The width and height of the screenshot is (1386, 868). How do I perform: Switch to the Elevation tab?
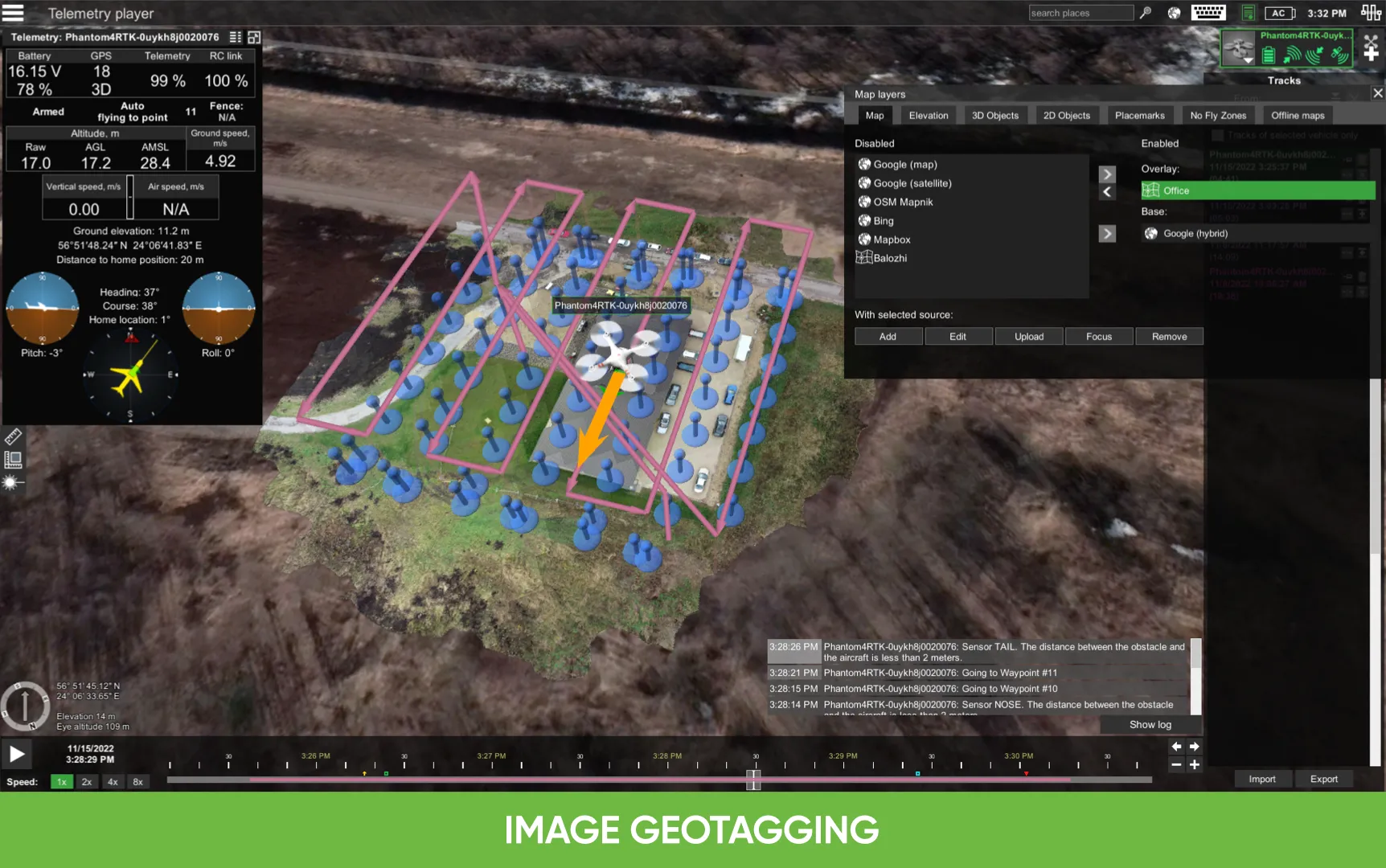click(x=928, y=116)
